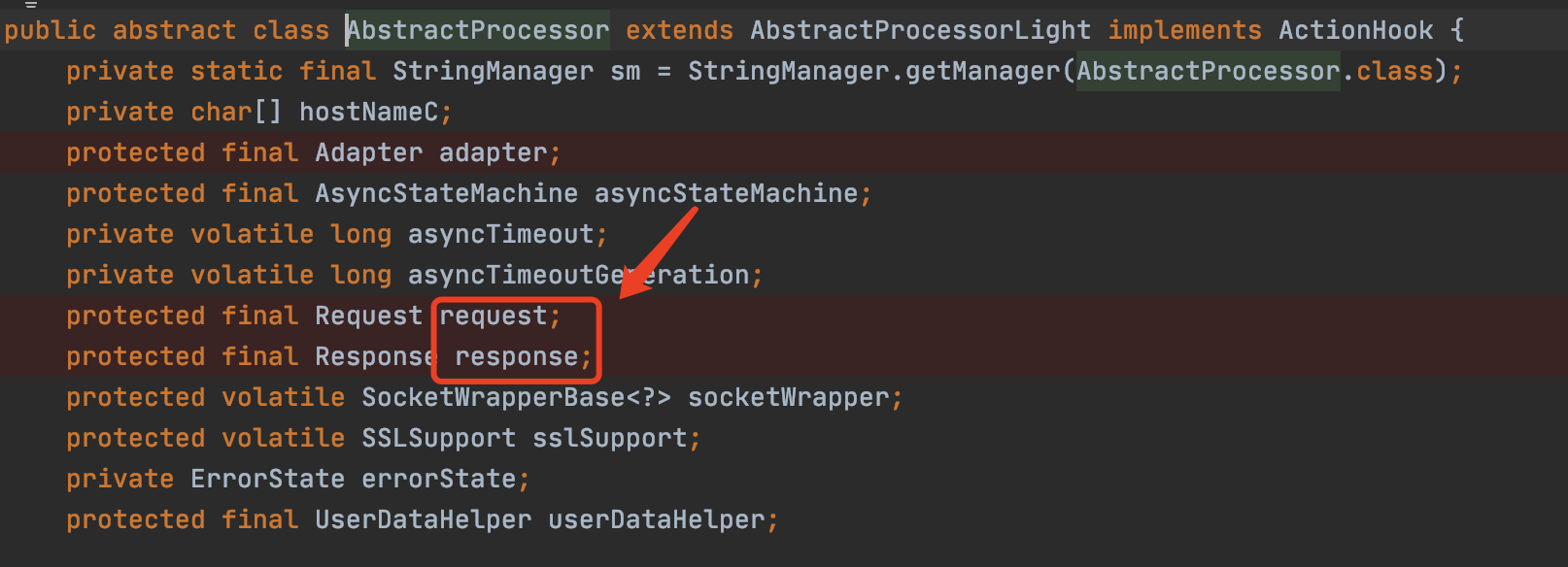Click the errorState field name
This screenshot has height=567, width=1568.
click(x=438, y=480)
